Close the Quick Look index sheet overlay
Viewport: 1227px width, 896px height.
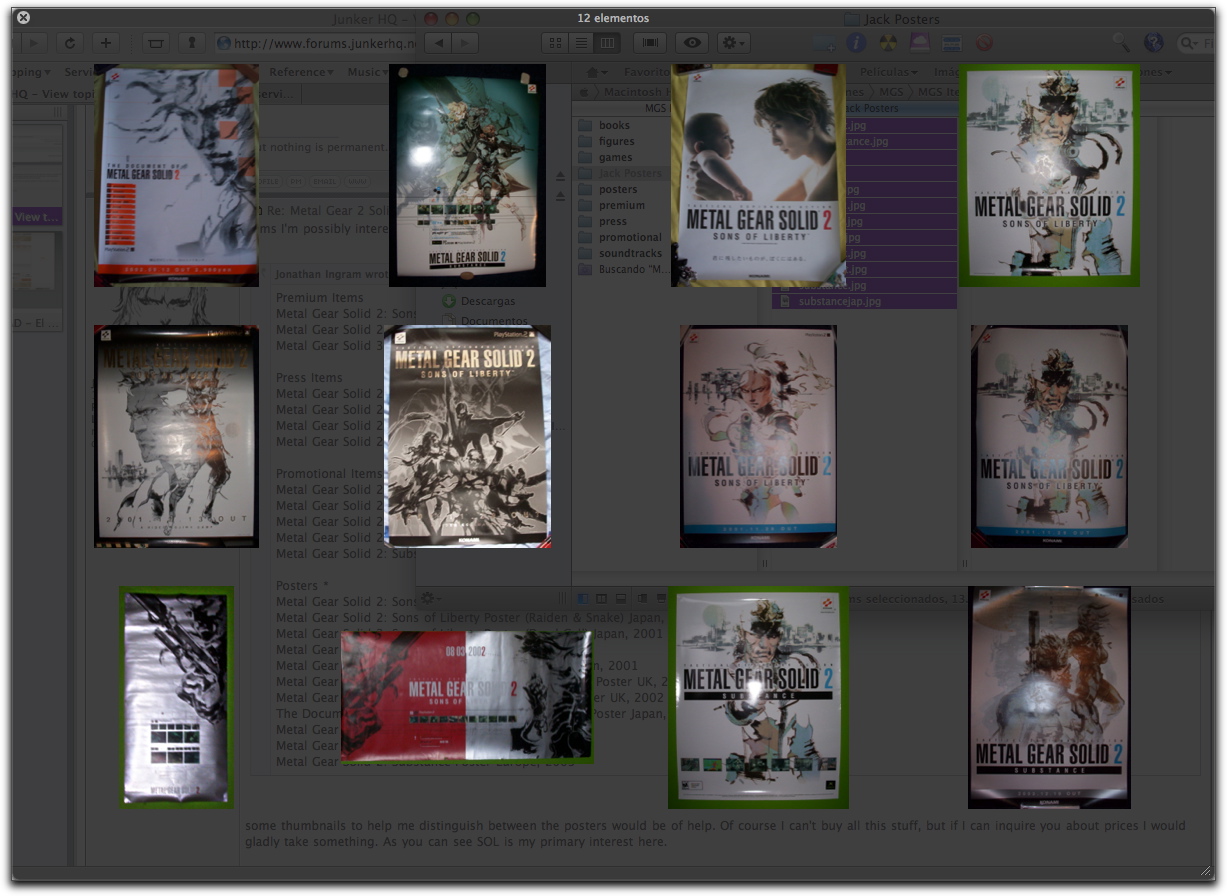coord(24,17)
